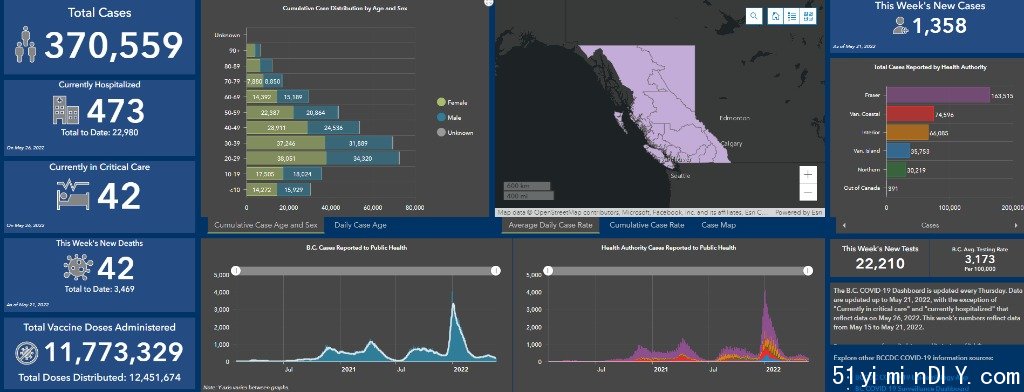Toggle Unknown series in legend

coord(455,133)
